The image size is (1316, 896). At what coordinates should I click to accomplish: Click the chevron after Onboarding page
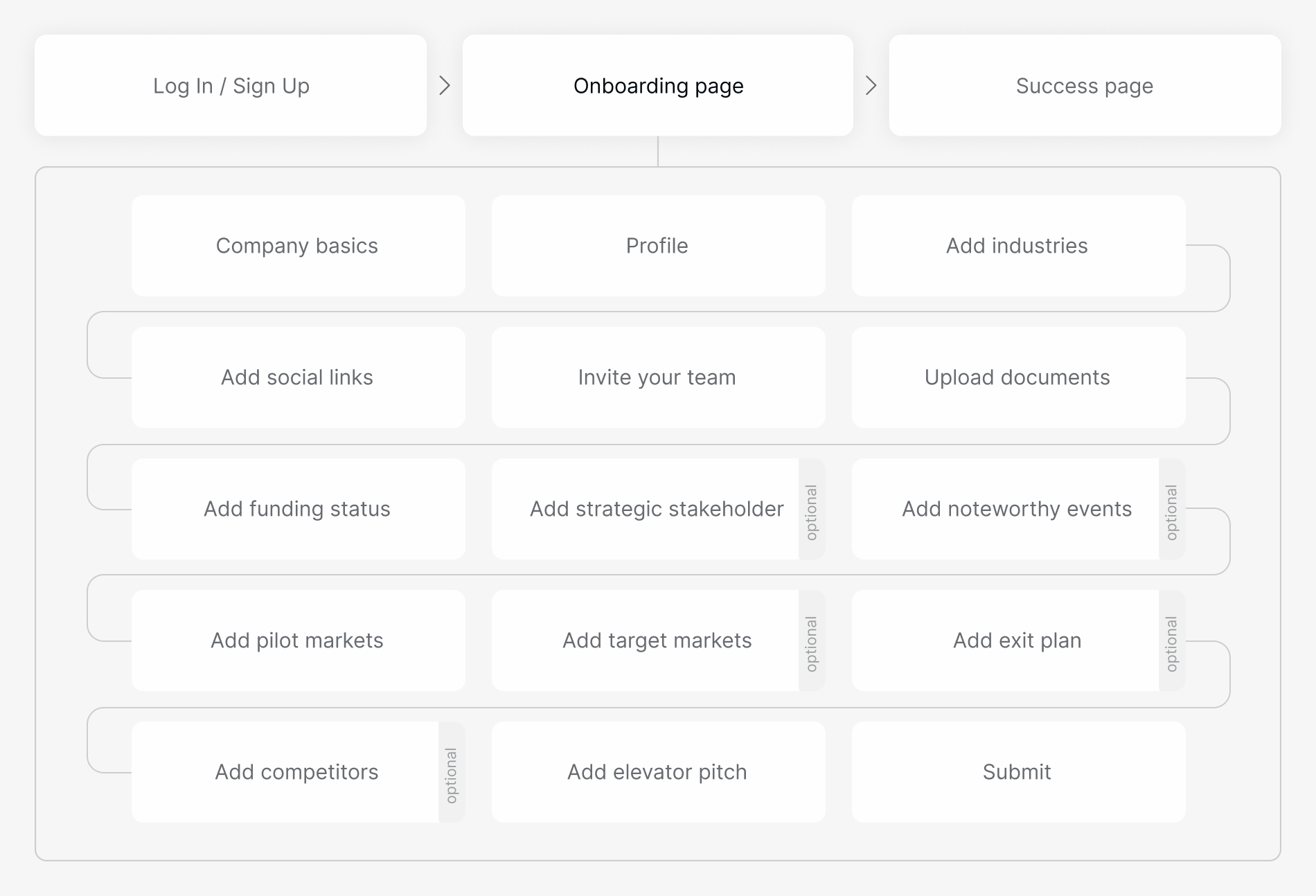click(x=871, y=86)
